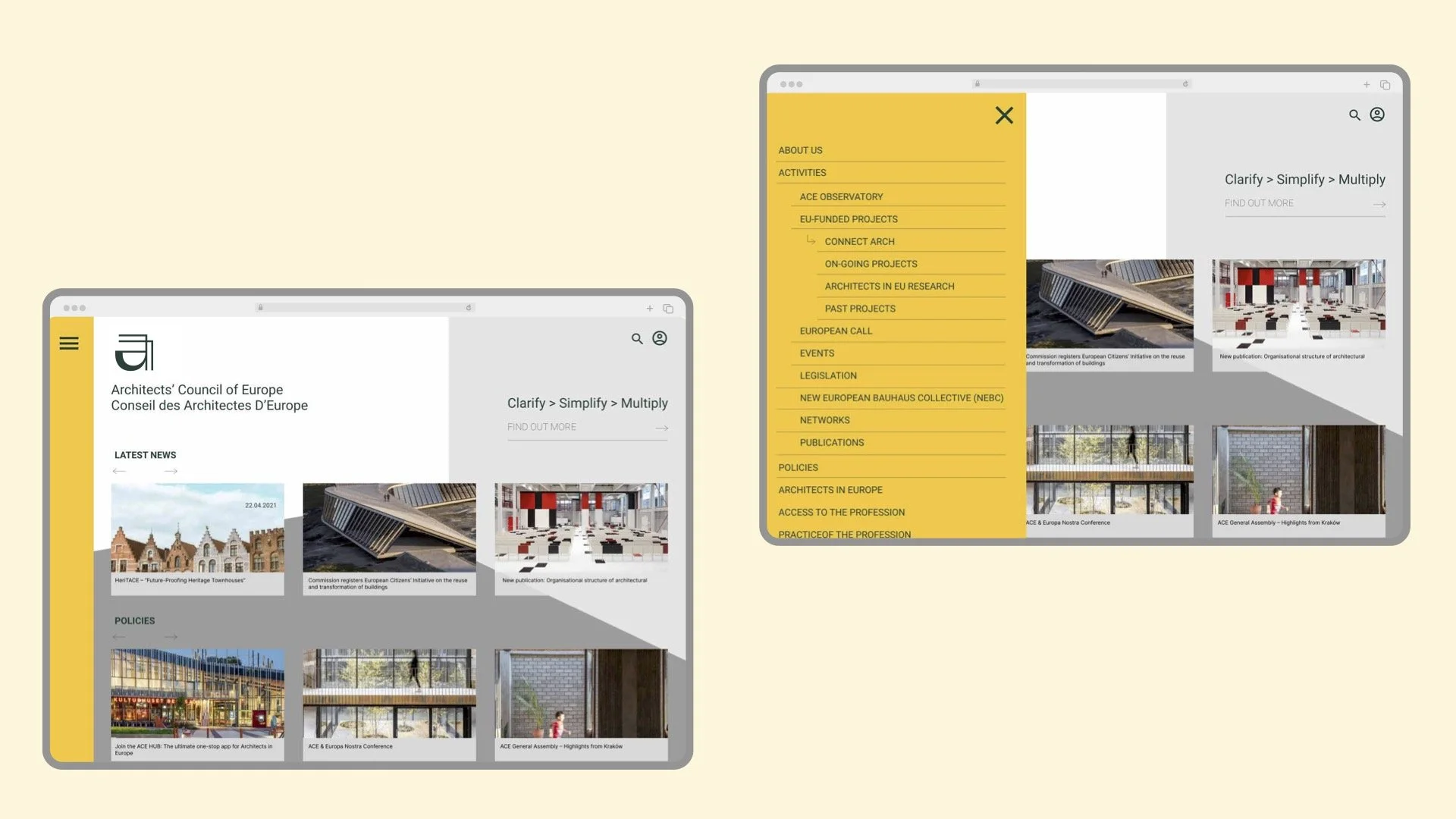Click search icon in right mockup
The image size is (1456, 819).
coord(1354,115)
